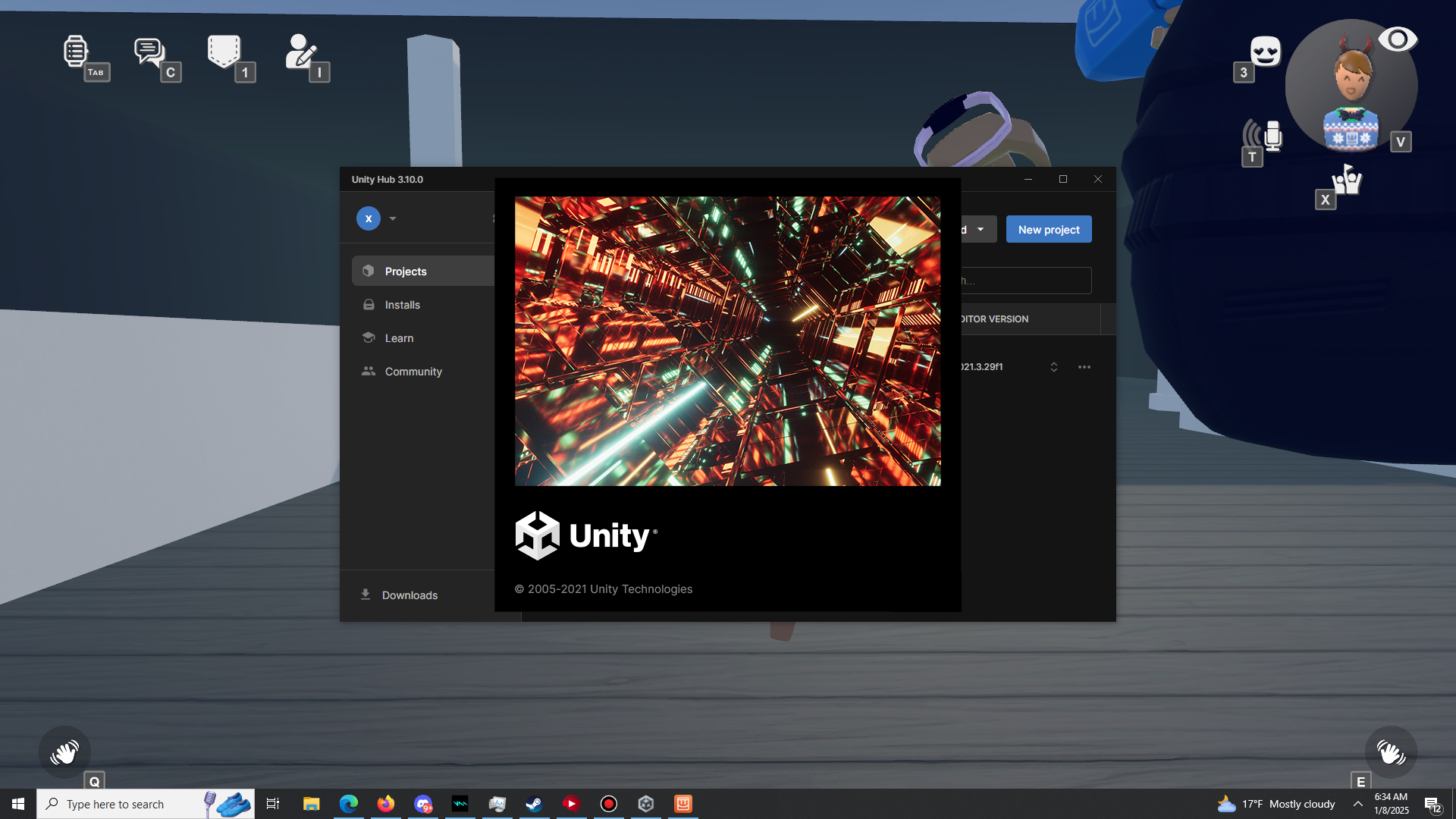The width and height of the screenshot is (1456, 819).
Task: Open the chat bubbles icon
Action: [149, 52]
